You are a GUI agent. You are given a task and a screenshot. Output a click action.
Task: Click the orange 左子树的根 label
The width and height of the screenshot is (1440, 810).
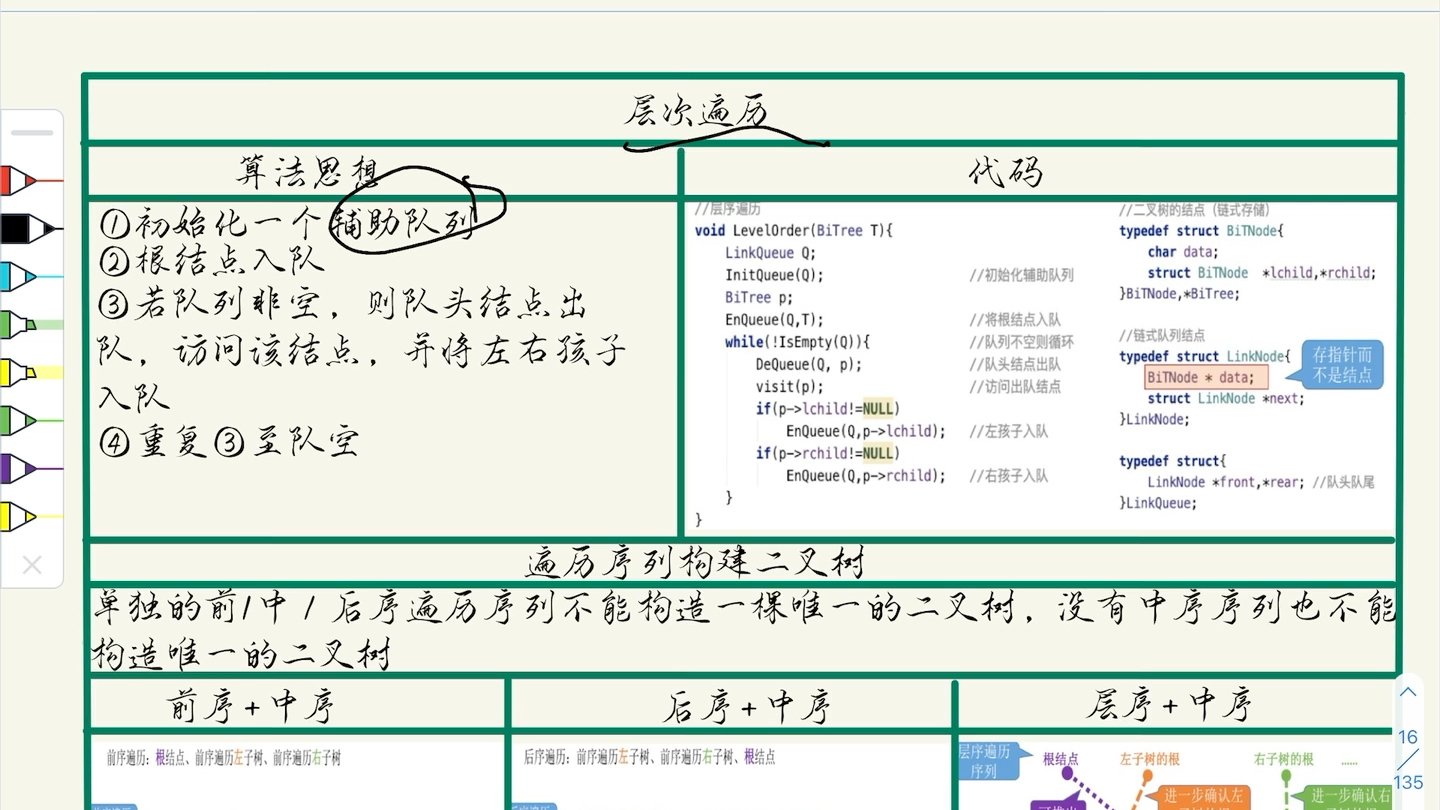point(1149,759)
